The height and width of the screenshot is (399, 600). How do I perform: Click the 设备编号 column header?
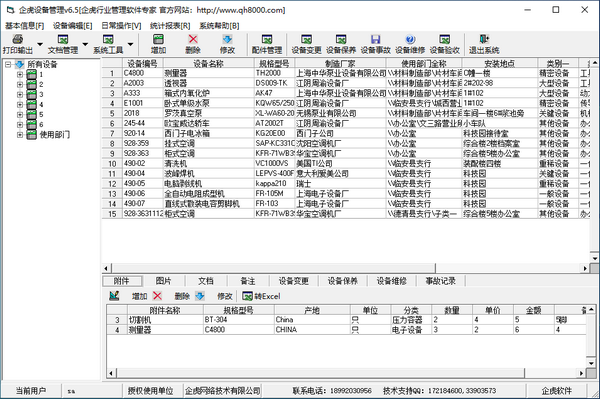click(142, 64)
